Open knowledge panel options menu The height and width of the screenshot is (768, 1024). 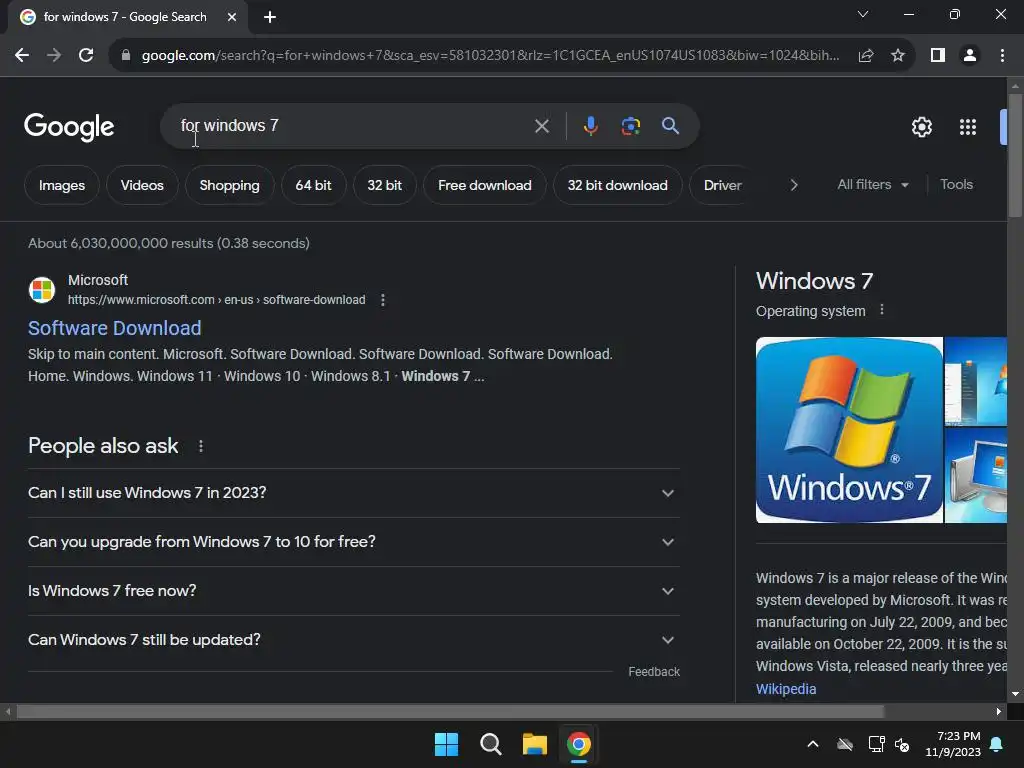pos(882,310)
